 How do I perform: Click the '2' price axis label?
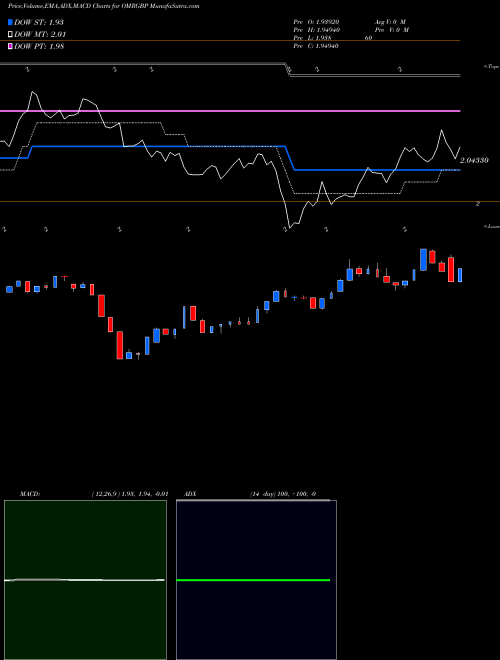point(478,204)
